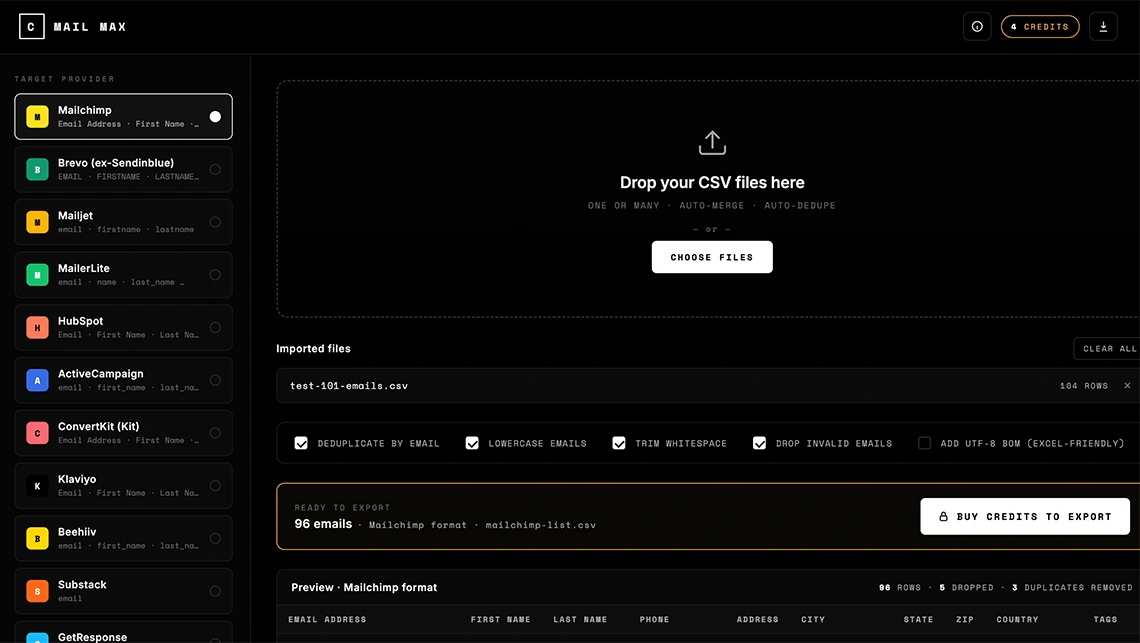Click the yellow Mailchimp provider icon

click(37, 116)
